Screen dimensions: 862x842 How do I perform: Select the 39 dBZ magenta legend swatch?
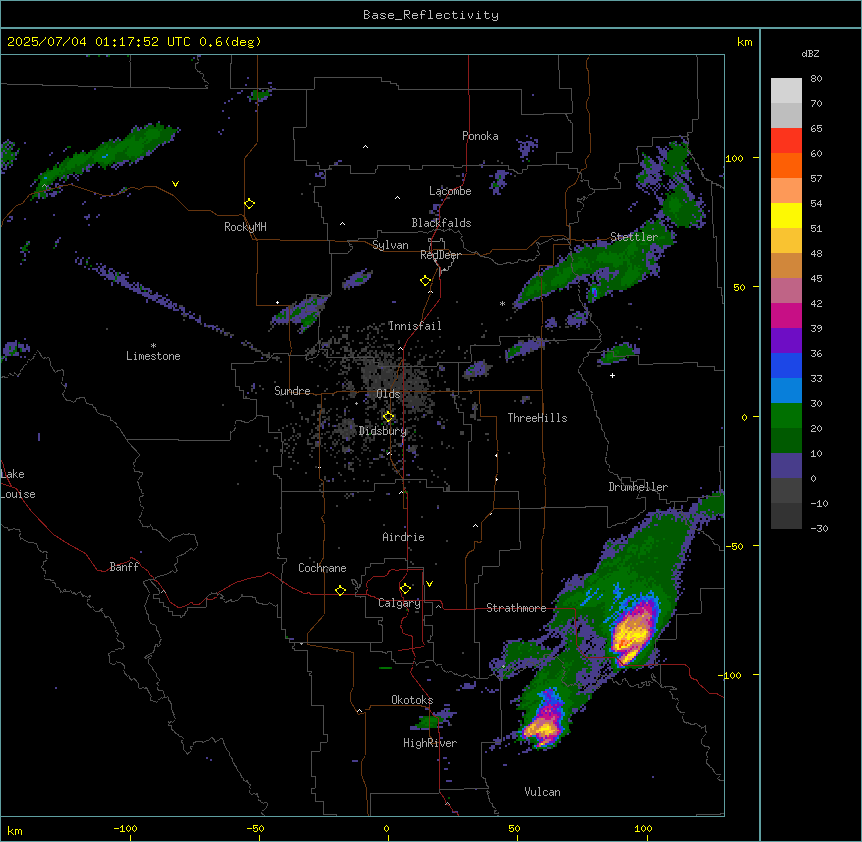coord(786,315)
